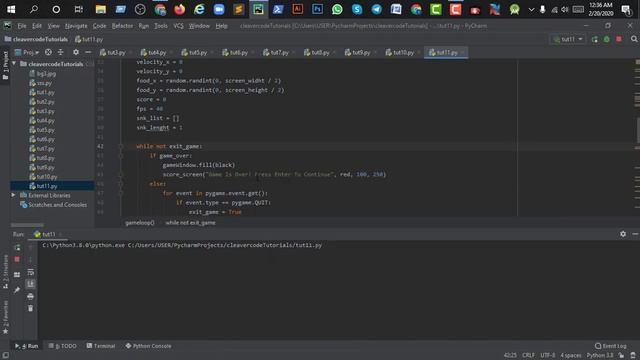This screenshot has height=360, width=640.
Task: Switch to the tut10.py editor tab
Action: pos(400,52)
